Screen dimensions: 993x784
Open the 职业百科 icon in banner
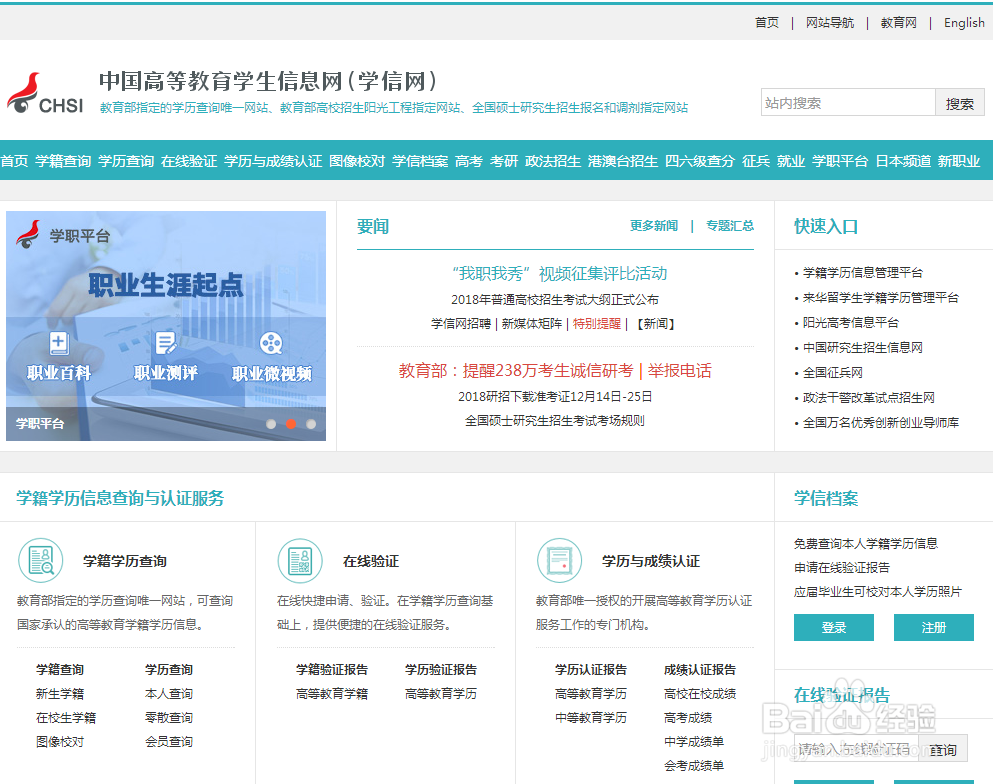[59, 343]
